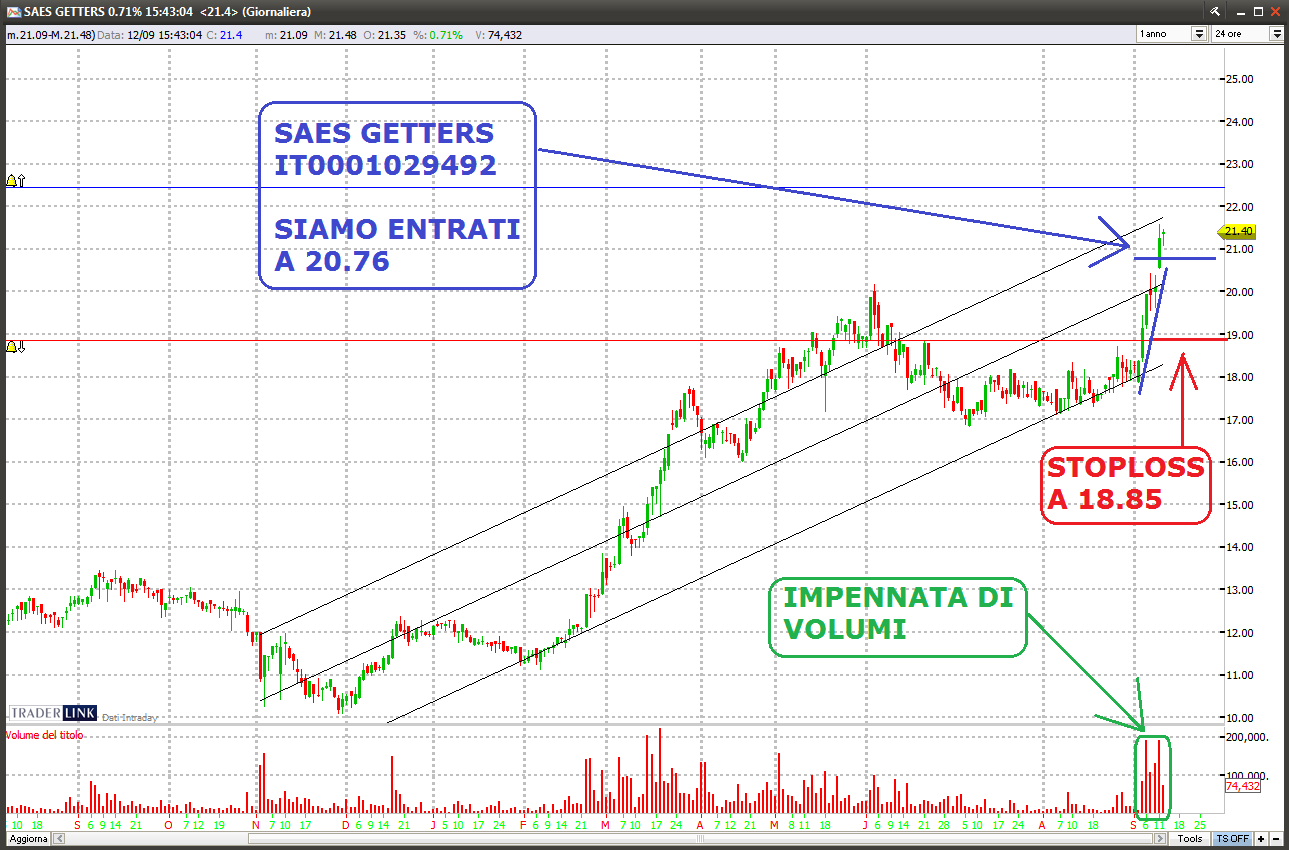Close the chart window
Image resolution: width=1289 pixels, height=850 pixels.
(x=1276, y=11)
